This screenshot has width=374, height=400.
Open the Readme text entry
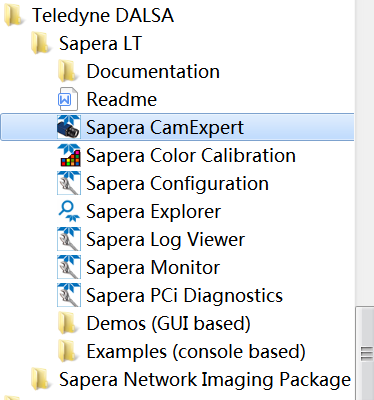point(122,99)
